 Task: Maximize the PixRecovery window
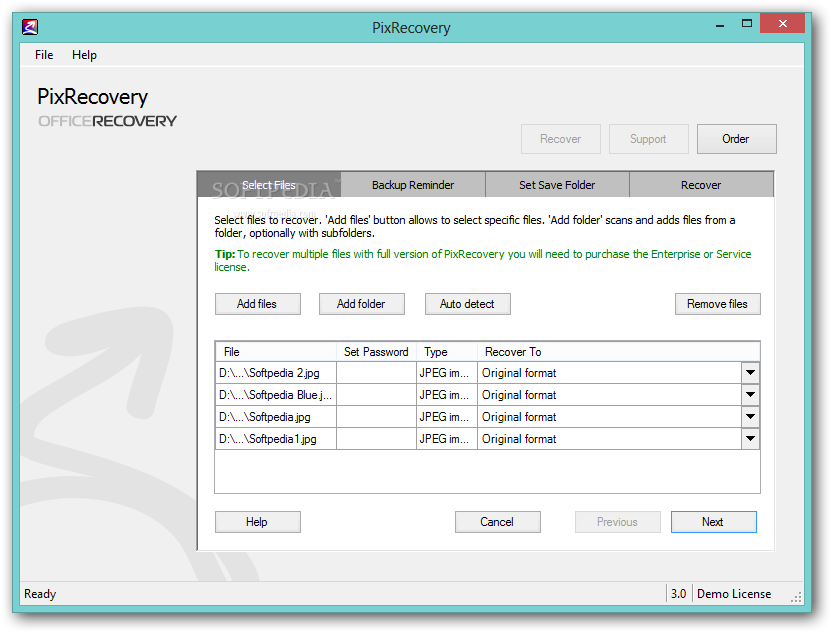[x=747, y=23]
